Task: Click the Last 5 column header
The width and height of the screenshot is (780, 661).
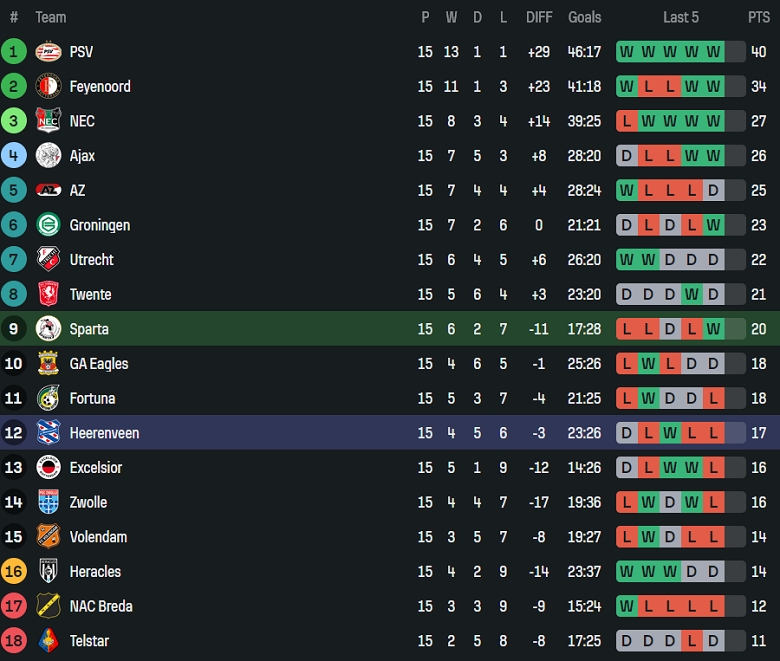Action: [x=680, y=17]
